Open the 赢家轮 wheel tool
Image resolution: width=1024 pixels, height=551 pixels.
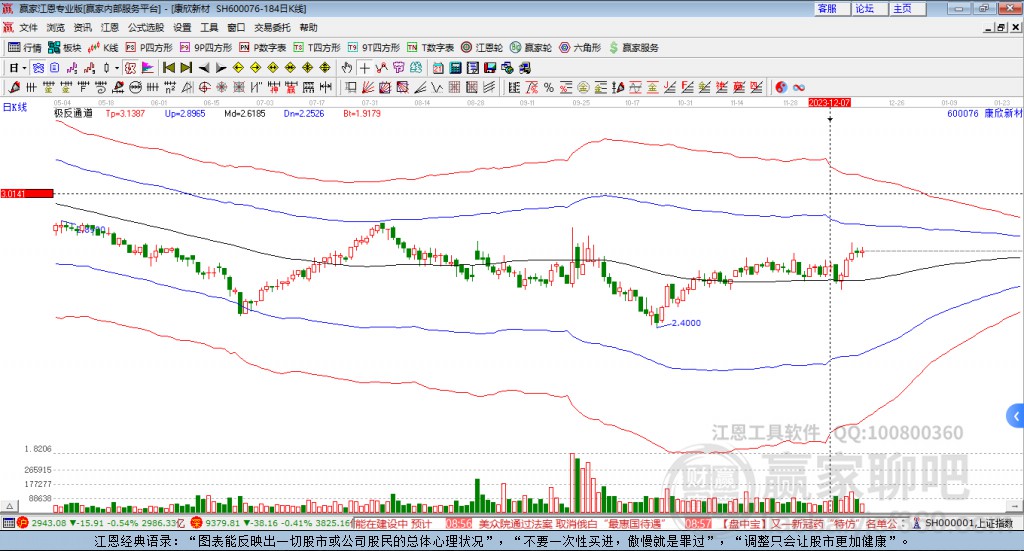[531, 48]
